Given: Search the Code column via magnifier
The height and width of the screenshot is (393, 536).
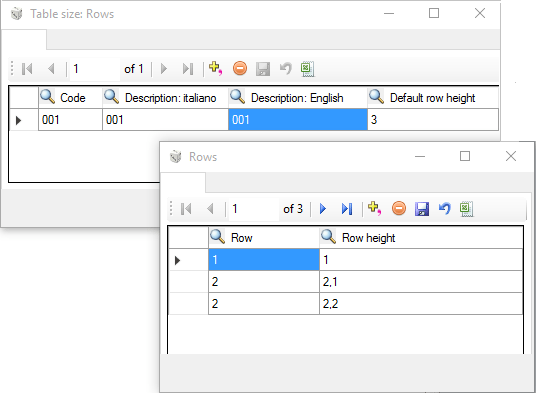Looking at the screenshot, I should pyautogui.click(x=48, y=97).
